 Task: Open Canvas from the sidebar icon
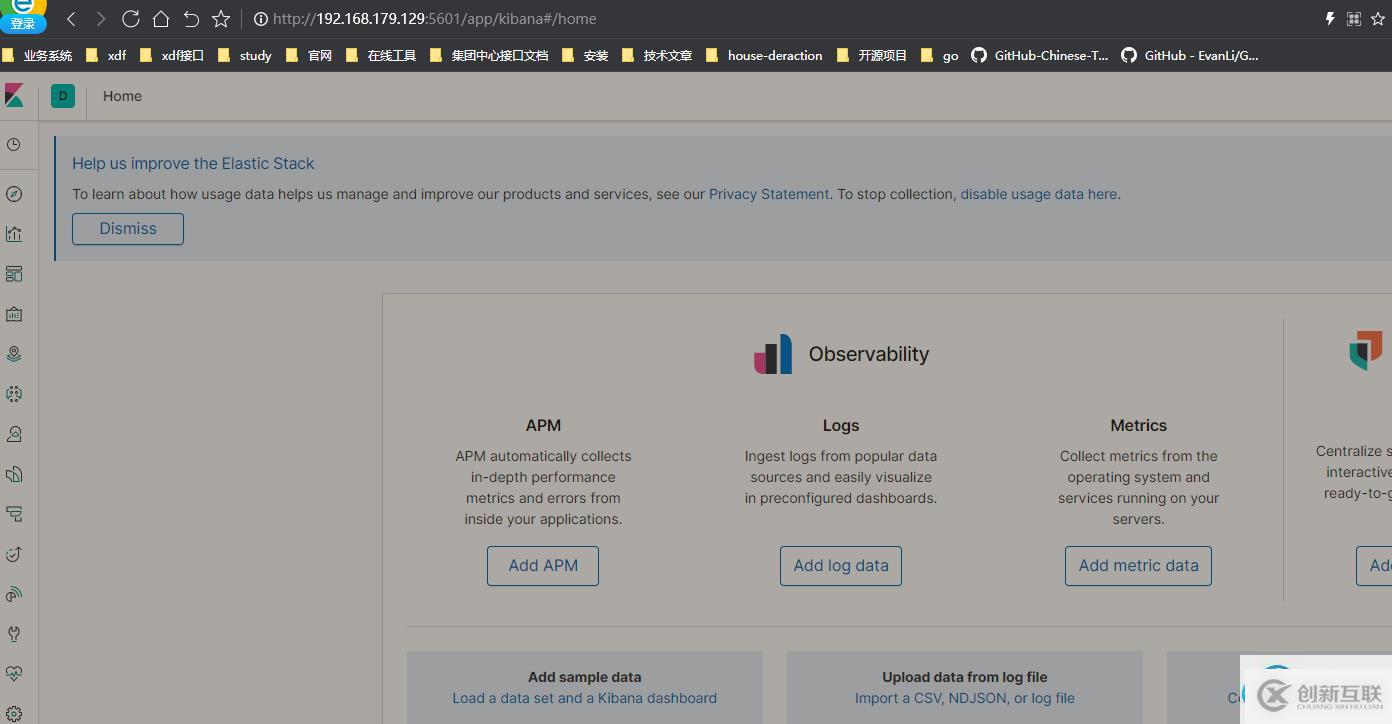(14, 314)
